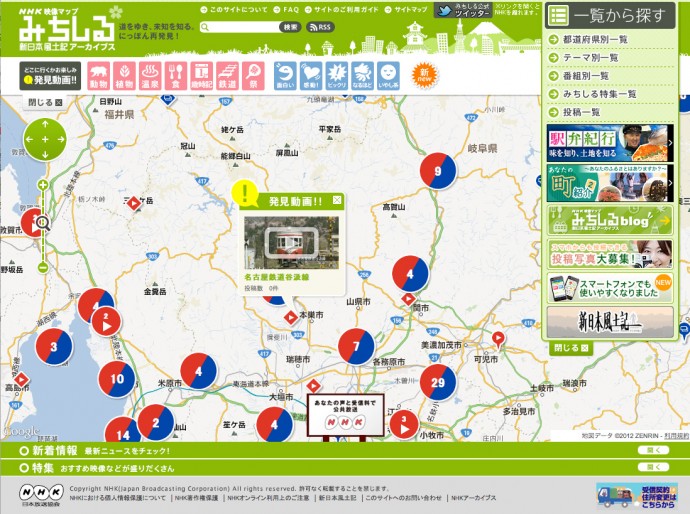Open the cluster marker numbered 9
This screenshot has height=514, width=690.
[x=437, y=171]
